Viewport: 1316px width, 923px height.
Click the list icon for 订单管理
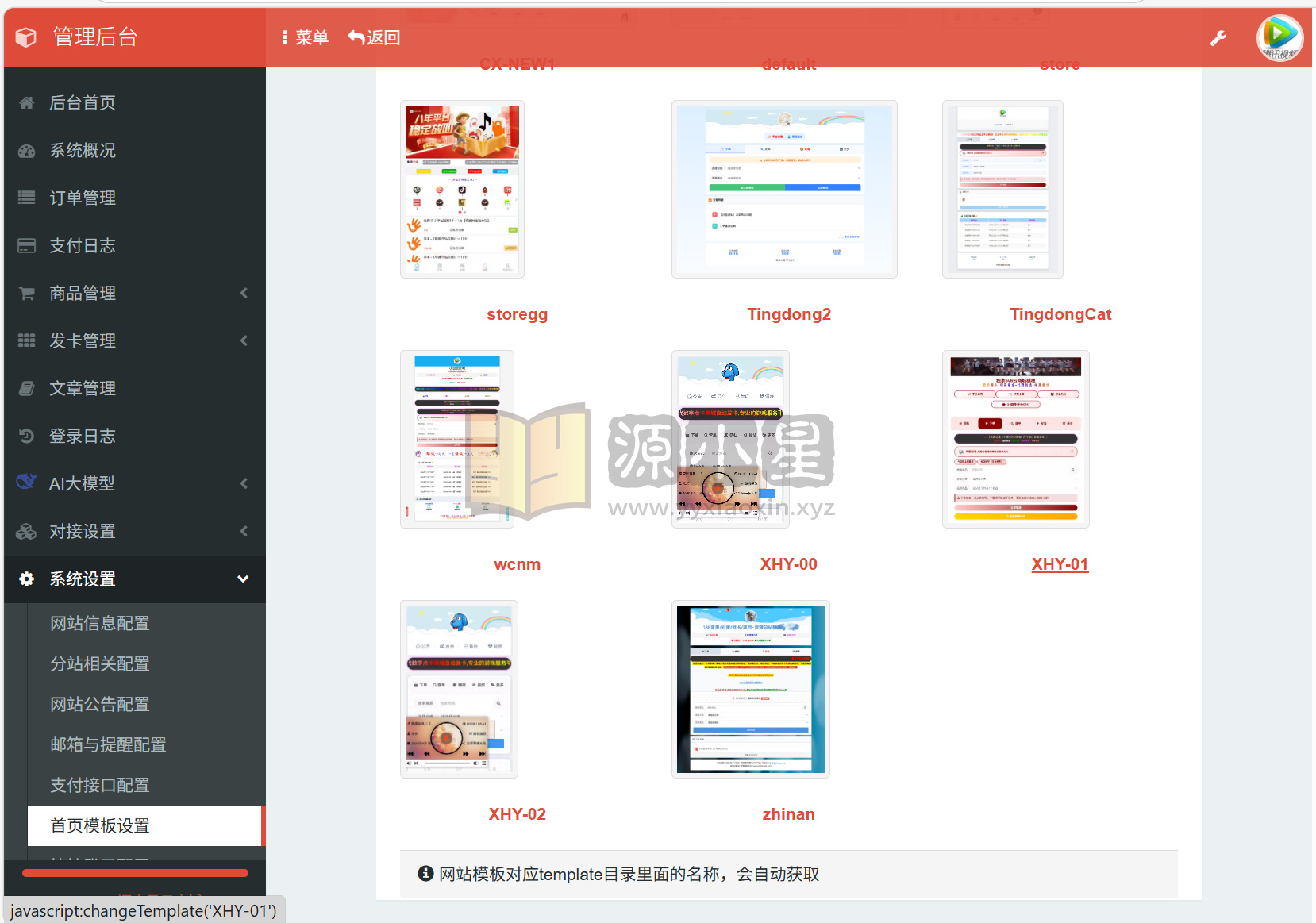(26, 198)
